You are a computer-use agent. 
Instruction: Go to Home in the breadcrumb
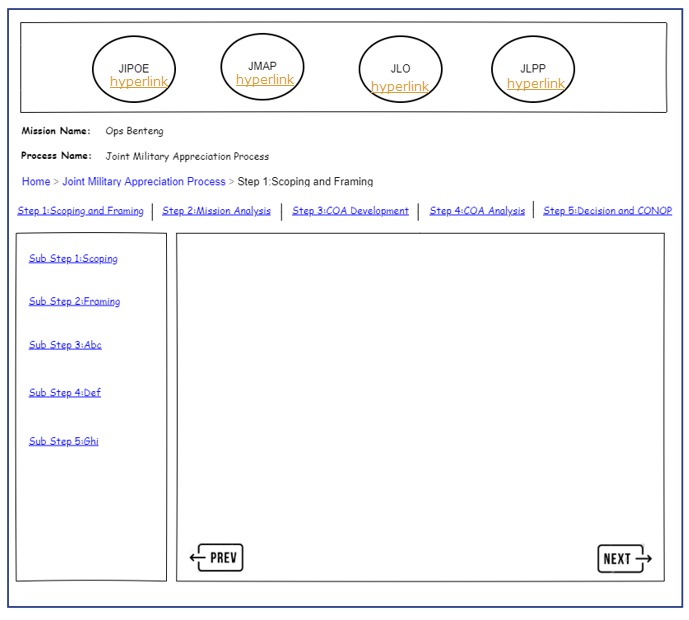36,182
